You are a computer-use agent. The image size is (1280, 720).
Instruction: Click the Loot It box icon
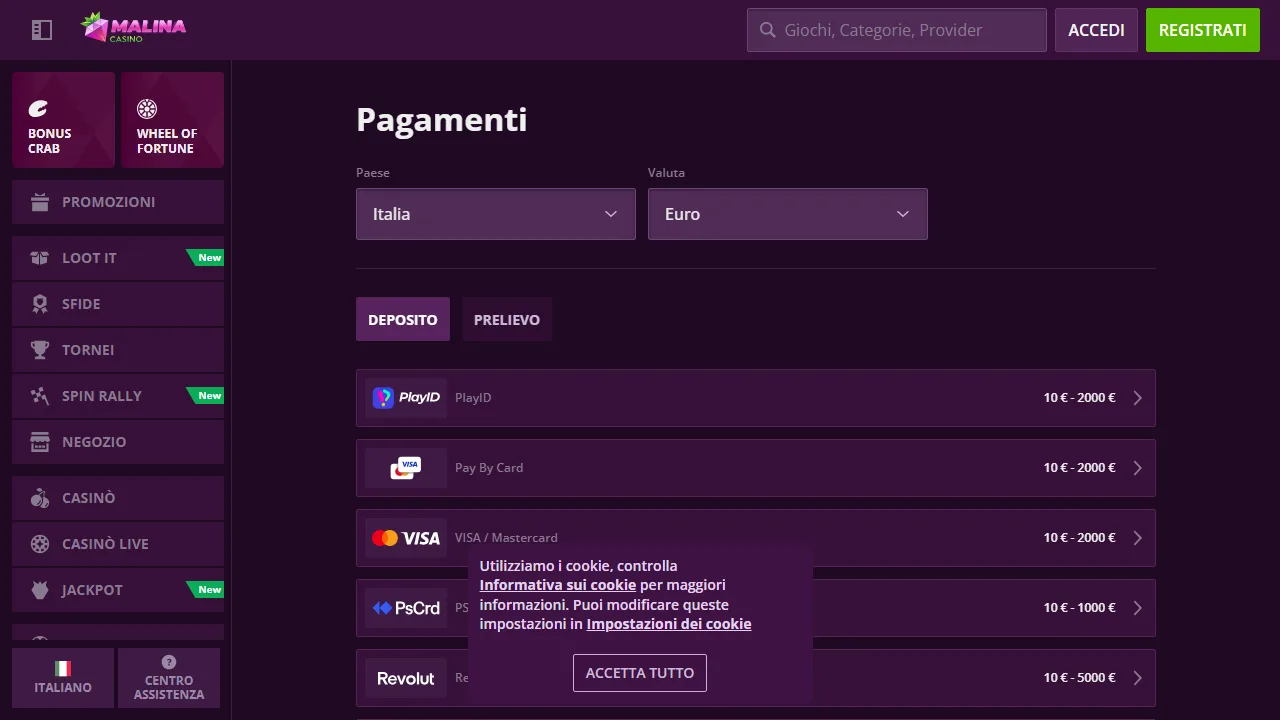coord(40,258)
